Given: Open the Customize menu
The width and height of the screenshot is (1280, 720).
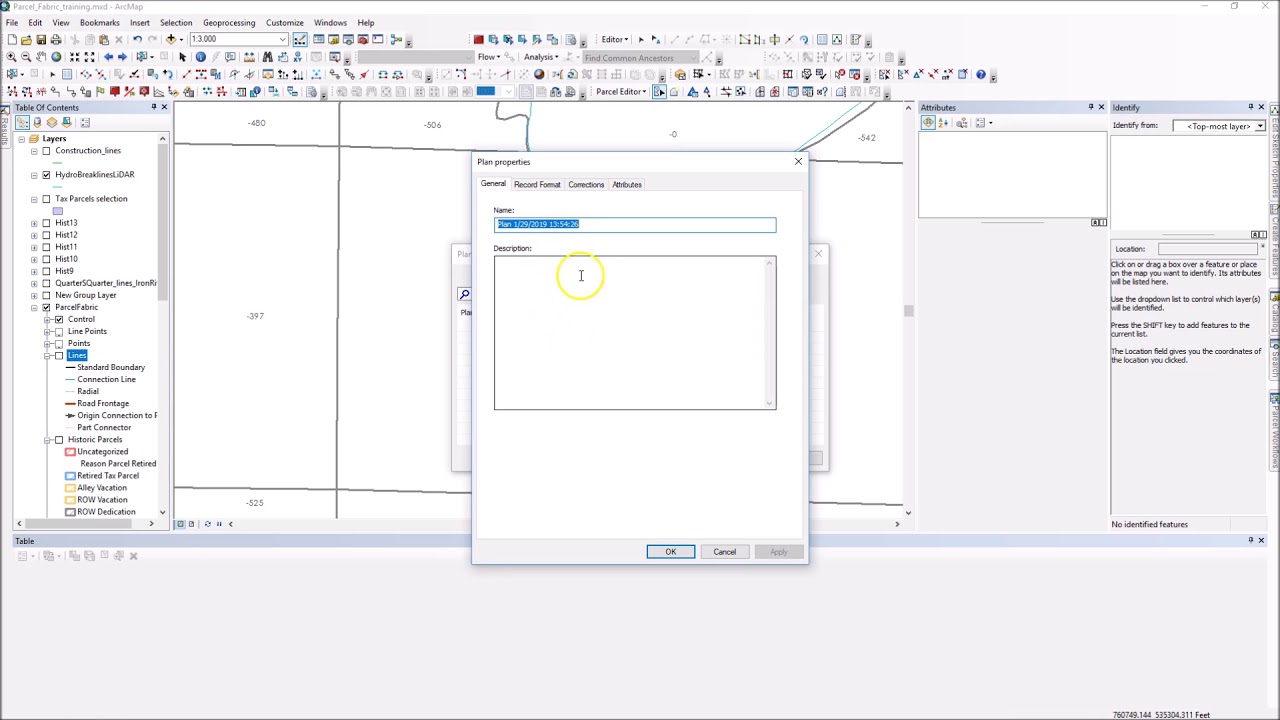Looking at the screenshot, I should click(284, 22).
